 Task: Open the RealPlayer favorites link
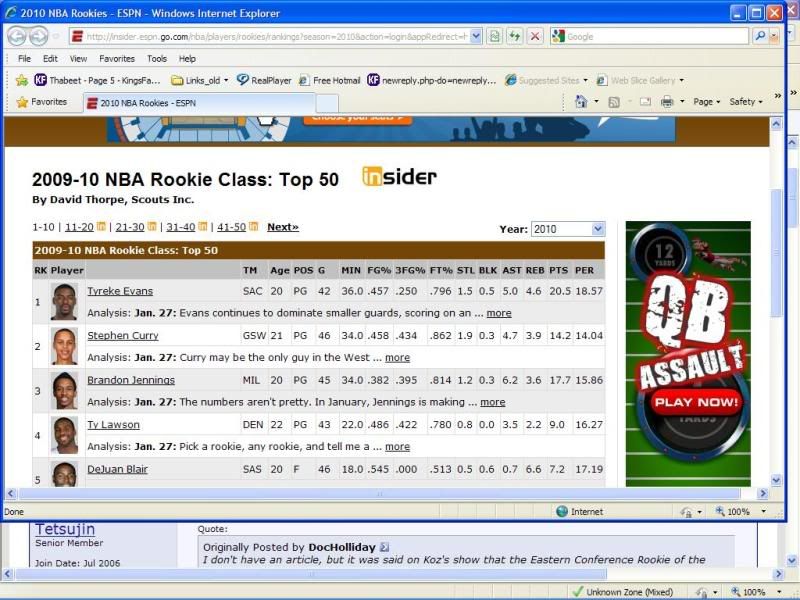pyautogui.click(x=264, y=80)
